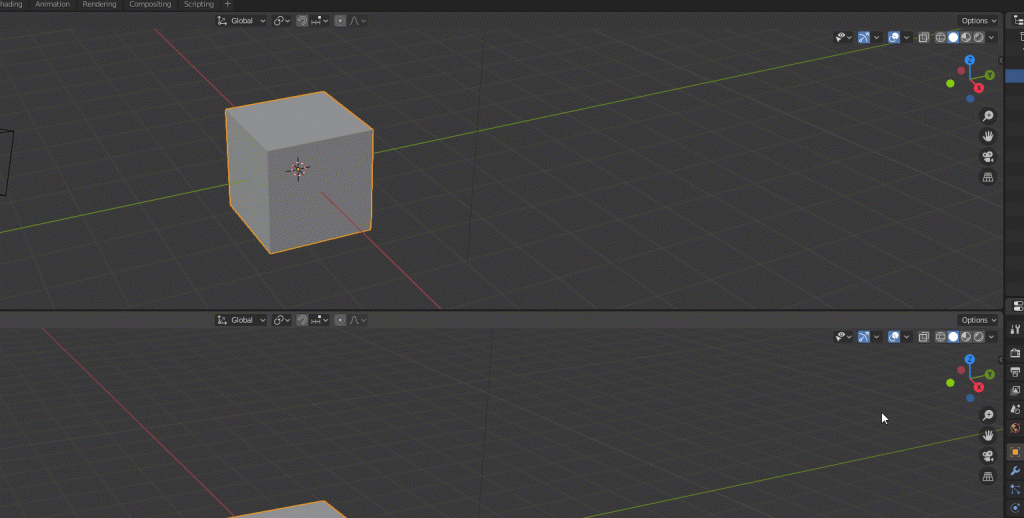
Task: Add a new workspace with plus button
Action: click(x=227, y=4)
